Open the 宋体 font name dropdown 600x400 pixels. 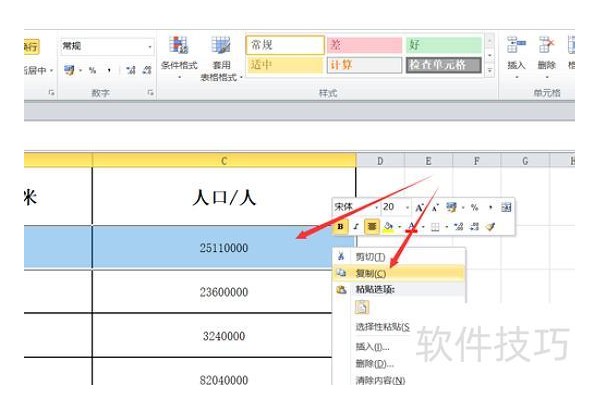(x=377, y=207)
